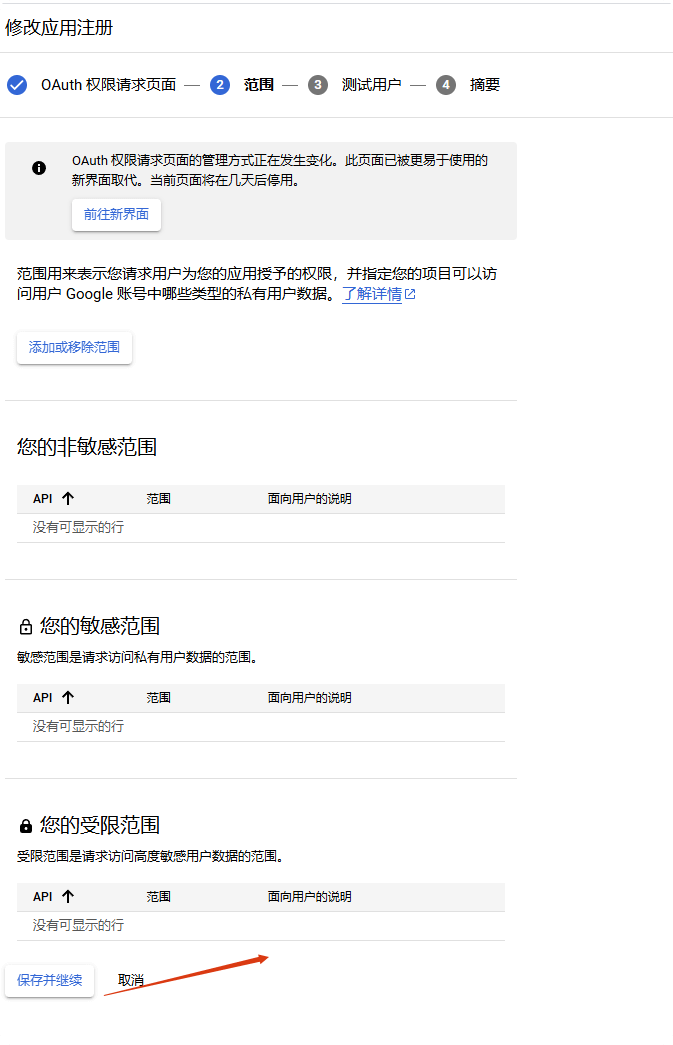Screen dimensions: 673x1045
Task: Click the sort arrow in 非敏感范围 table
Action: tap(68, 499)
